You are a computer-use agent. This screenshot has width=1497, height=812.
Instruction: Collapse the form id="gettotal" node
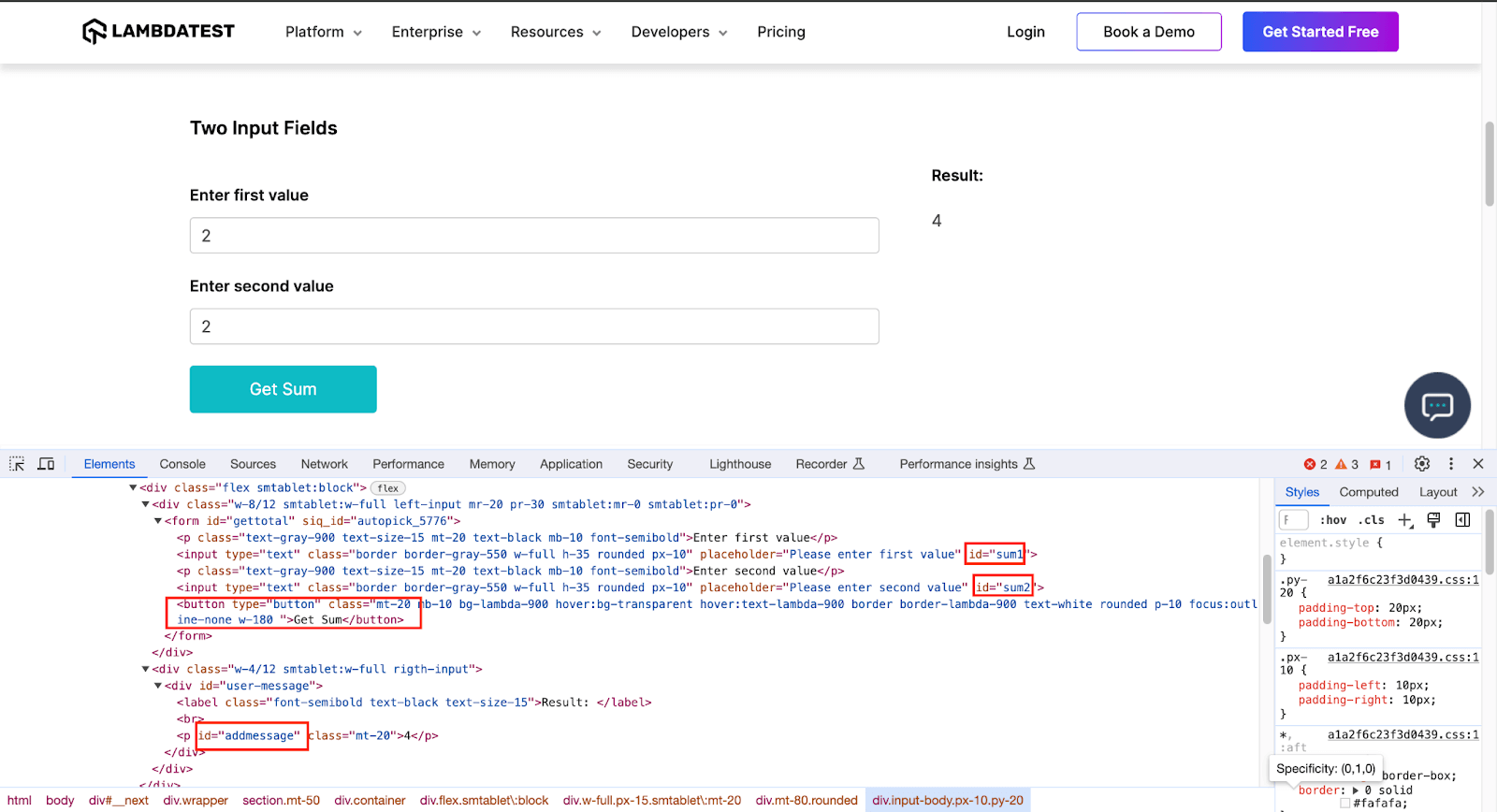coord(158,521)
